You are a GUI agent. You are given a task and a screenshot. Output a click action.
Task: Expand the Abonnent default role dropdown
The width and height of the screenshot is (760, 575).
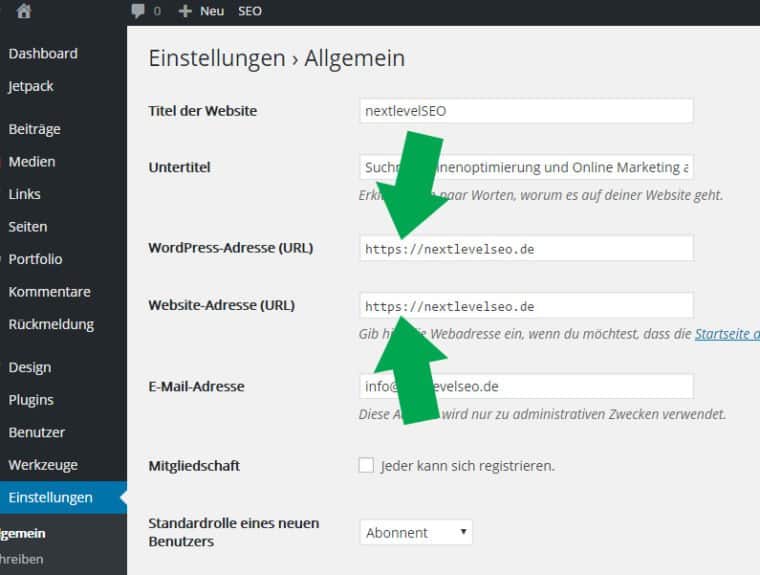[415, 533]
